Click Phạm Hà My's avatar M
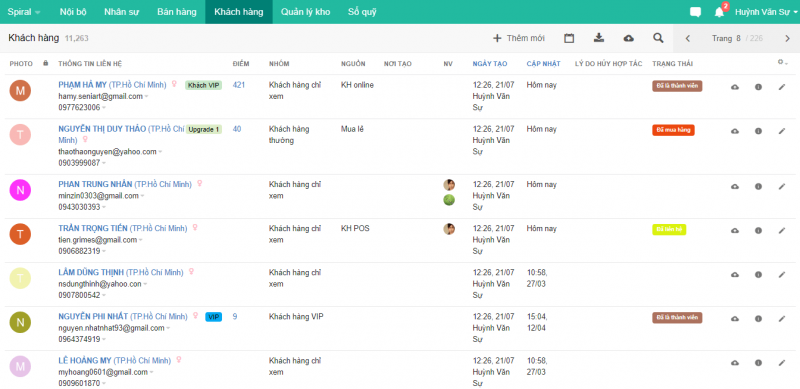The height and width of the screenshot is (389, 800). tap(20, 91)
